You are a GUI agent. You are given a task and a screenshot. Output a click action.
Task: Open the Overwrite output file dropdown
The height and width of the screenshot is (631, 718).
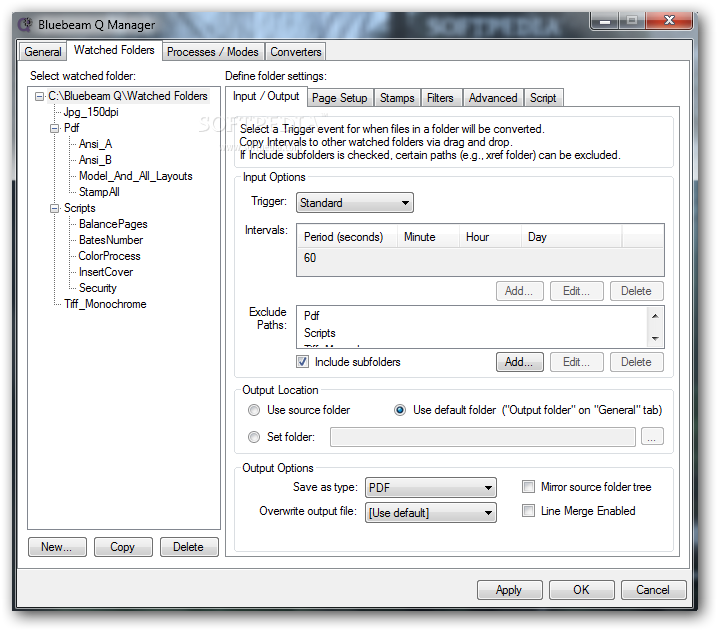click(430, 512)
